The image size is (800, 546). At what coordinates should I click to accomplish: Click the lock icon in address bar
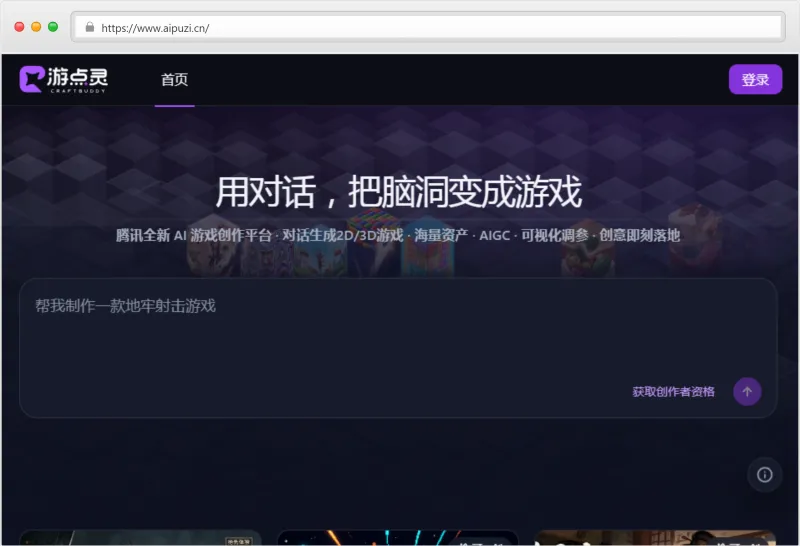90,27
